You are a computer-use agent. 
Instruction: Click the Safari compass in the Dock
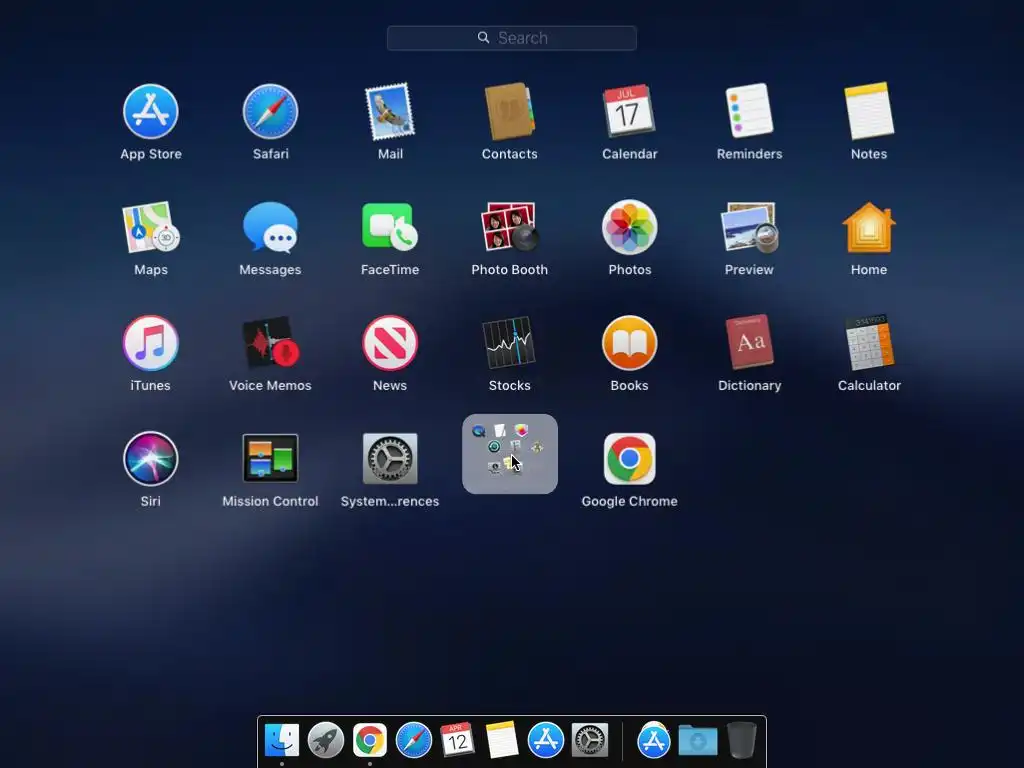tap(413, 740)
